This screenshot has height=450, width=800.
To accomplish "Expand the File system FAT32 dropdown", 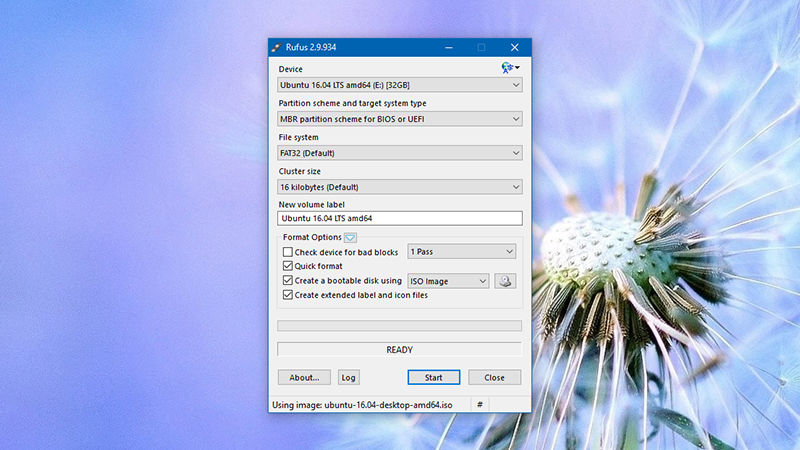I will tap(399, 153).
